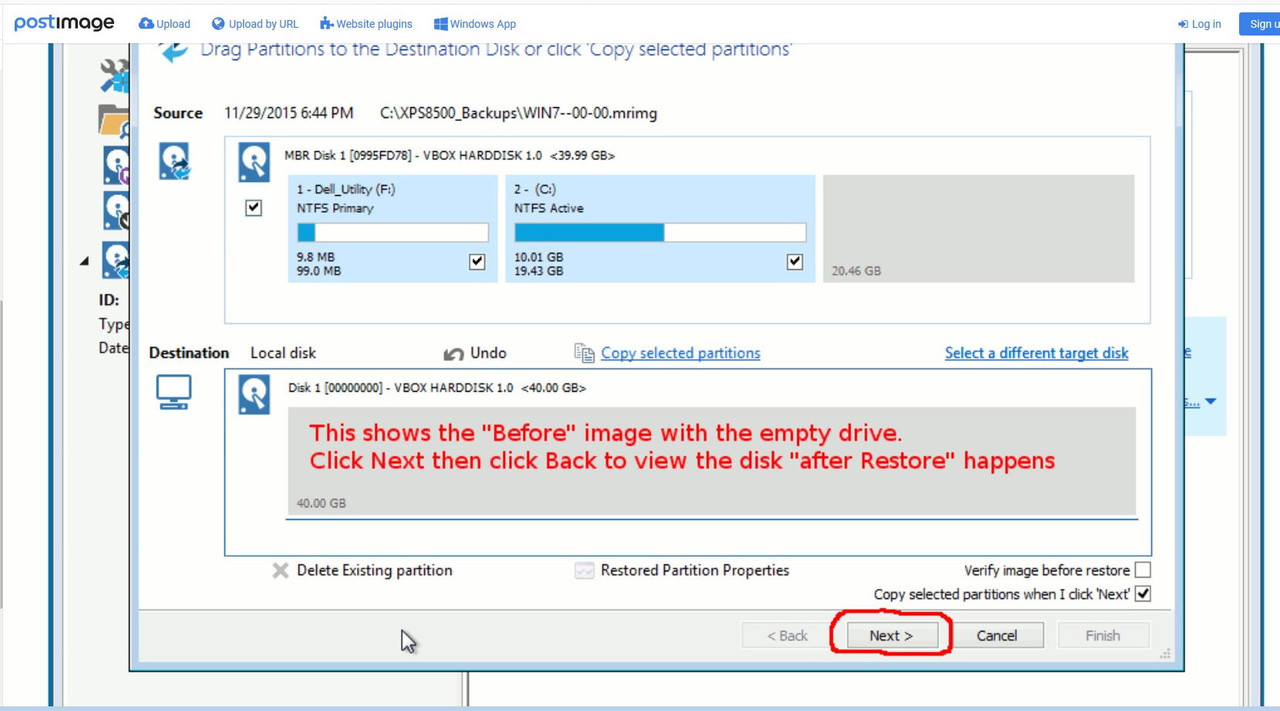Click the Next button
The width and height of the screenshot is (1280, 711).
click(891, 635)
